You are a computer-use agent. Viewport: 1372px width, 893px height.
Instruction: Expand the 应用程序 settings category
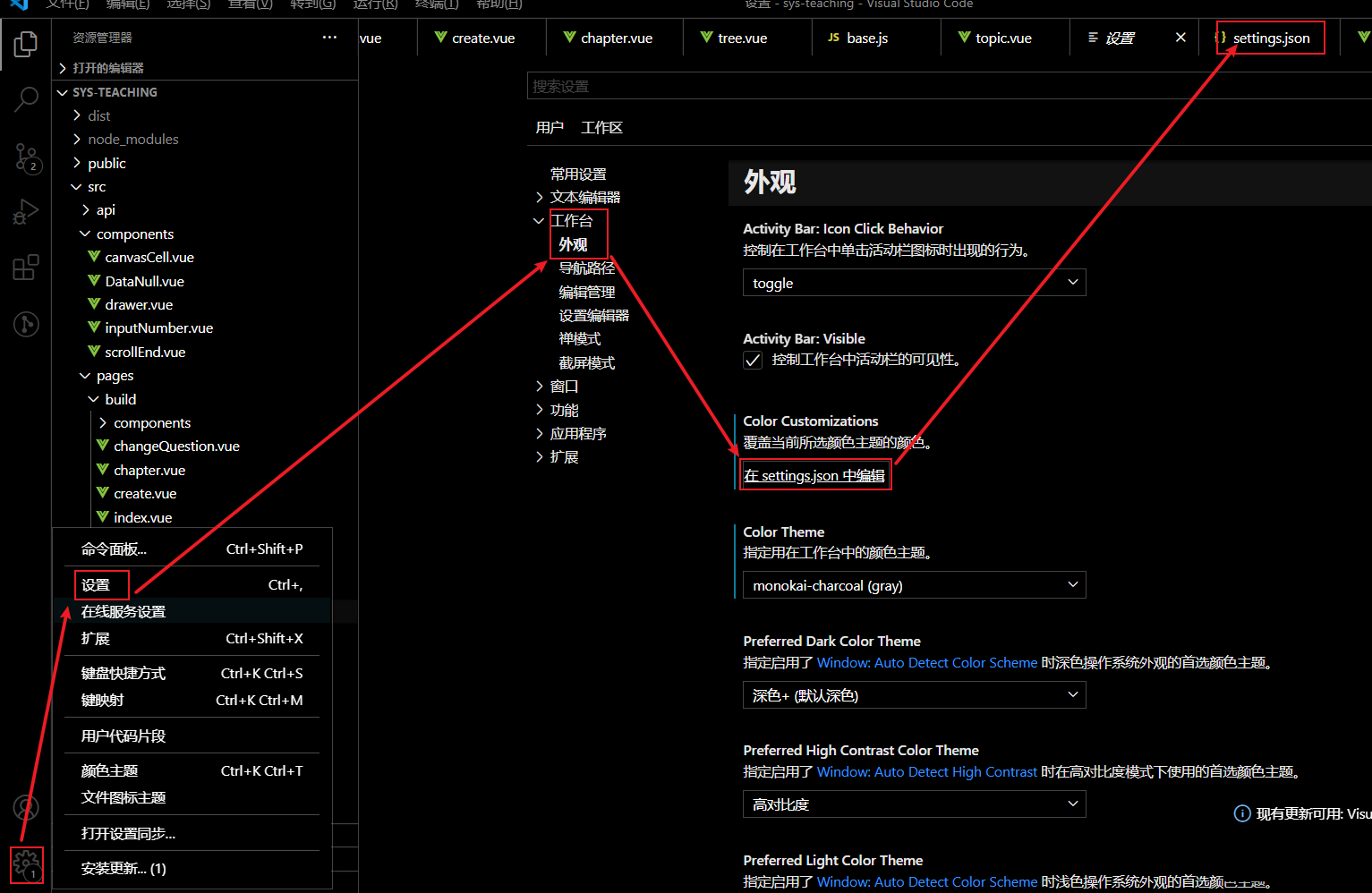point(540,433)
